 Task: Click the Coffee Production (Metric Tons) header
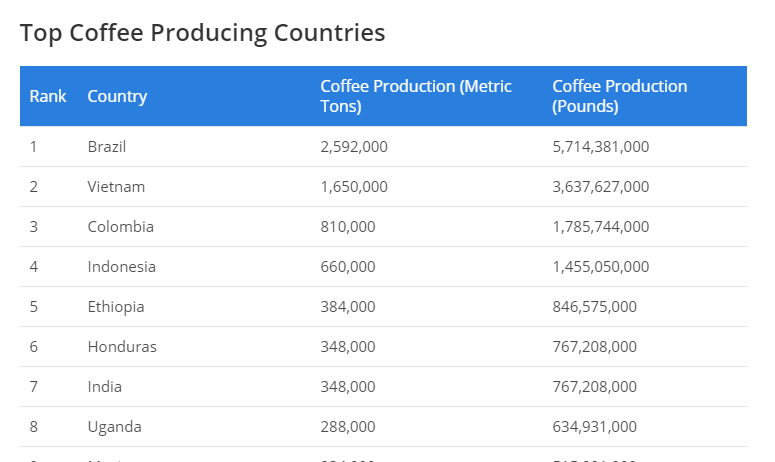(416, 96)
